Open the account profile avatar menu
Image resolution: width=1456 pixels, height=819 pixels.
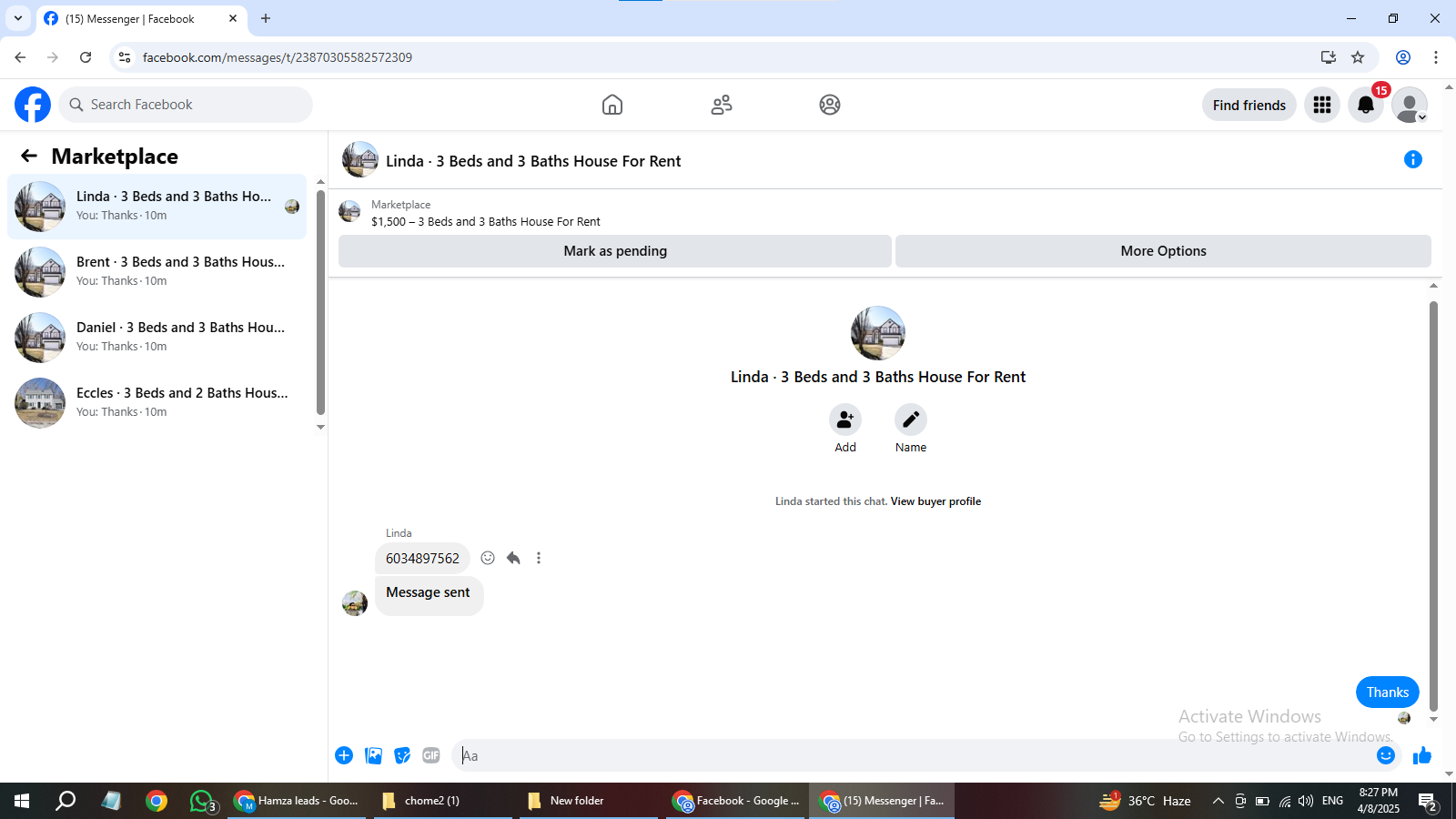click(1410, 105)
